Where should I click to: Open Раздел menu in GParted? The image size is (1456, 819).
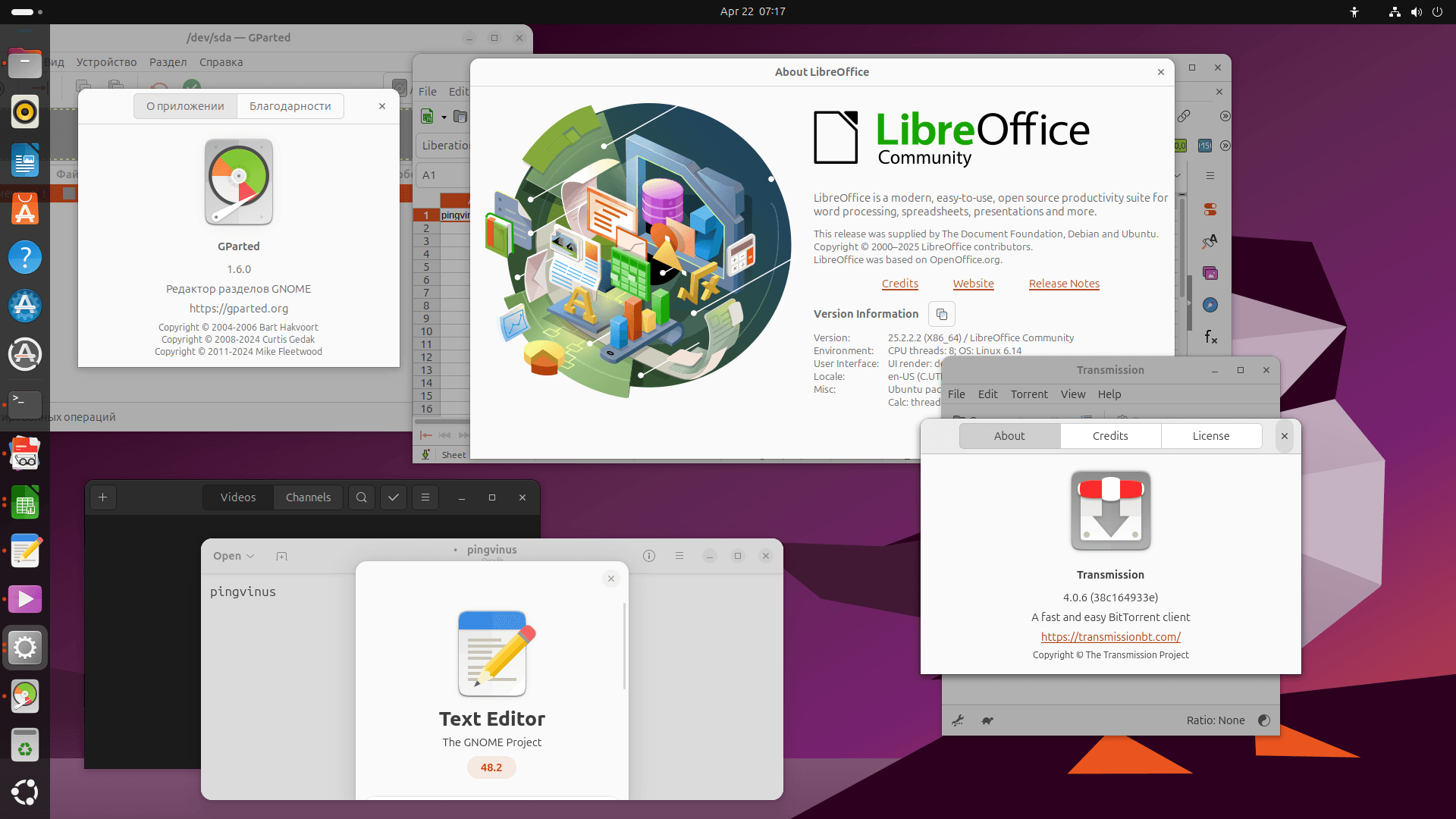coord(168,62)
